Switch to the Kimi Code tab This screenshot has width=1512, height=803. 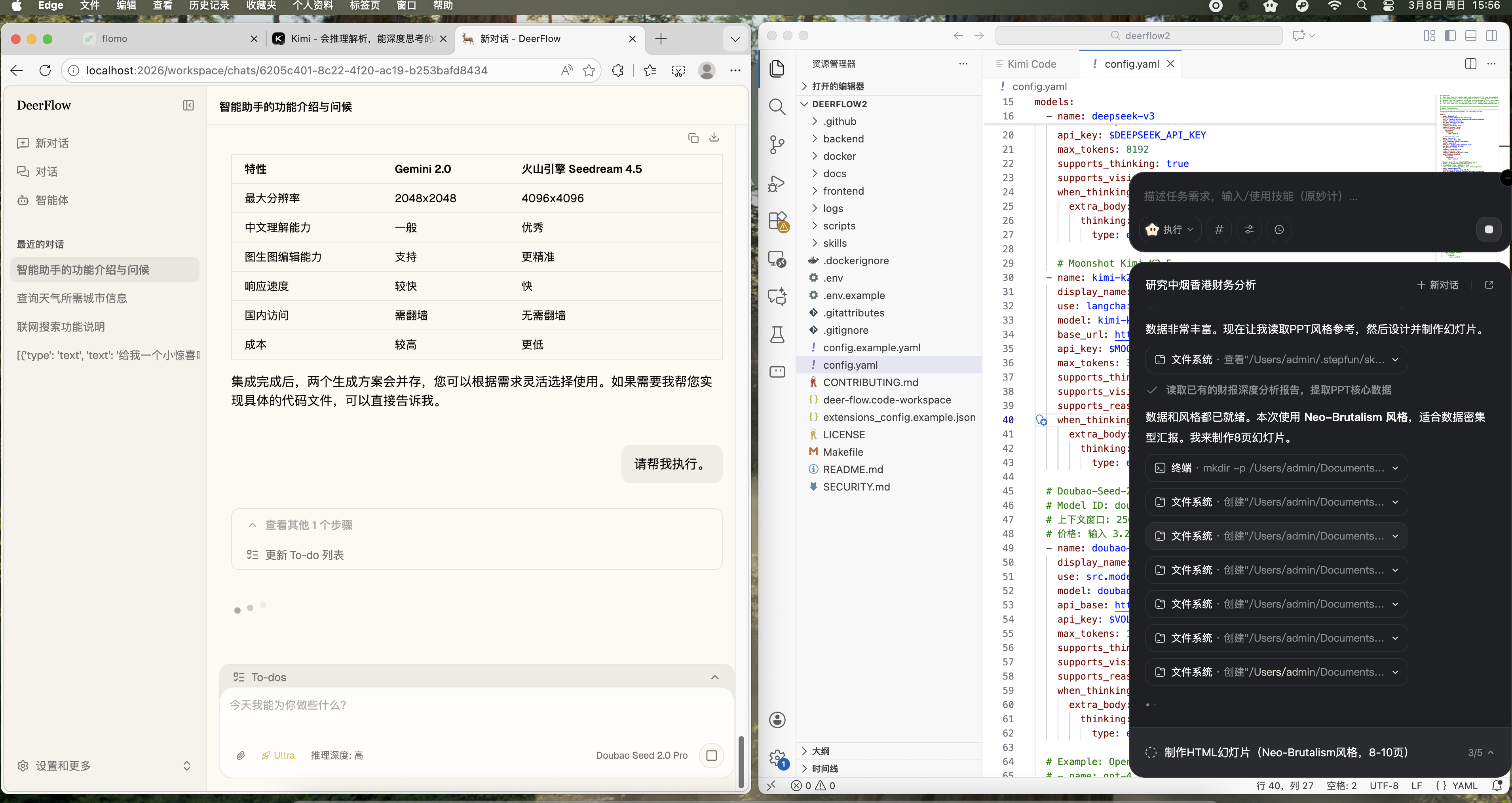pyautogui.click(x=1031, y=64)
